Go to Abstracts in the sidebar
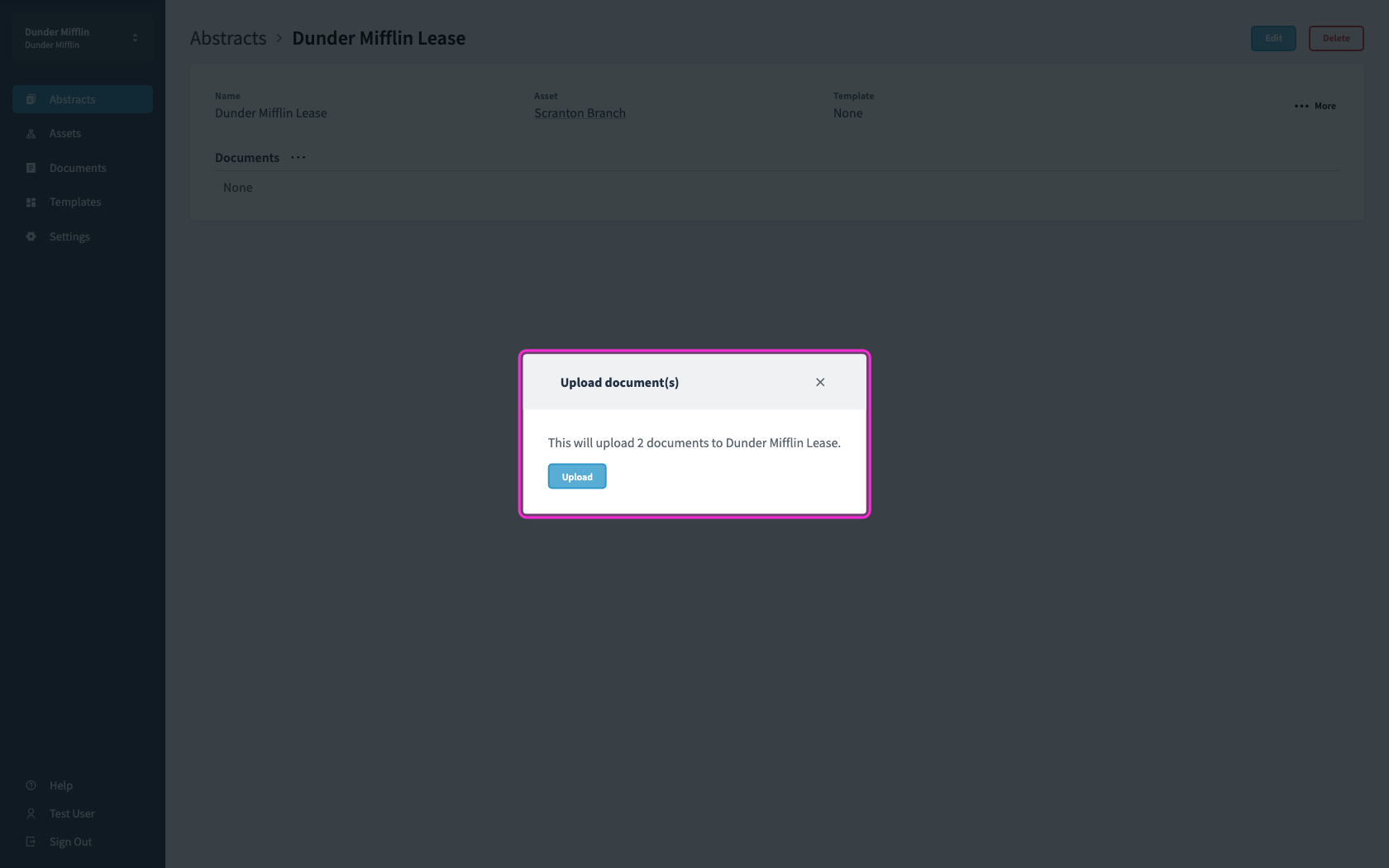Image resolution: width=1389 pixels, height=868 pixels. [x=83, y=99]
